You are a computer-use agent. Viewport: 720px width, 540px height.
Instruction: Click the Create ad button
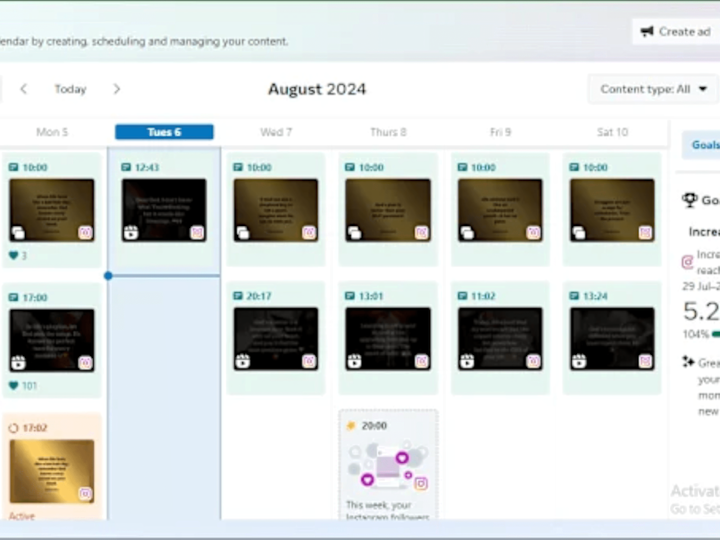point(675,32)
